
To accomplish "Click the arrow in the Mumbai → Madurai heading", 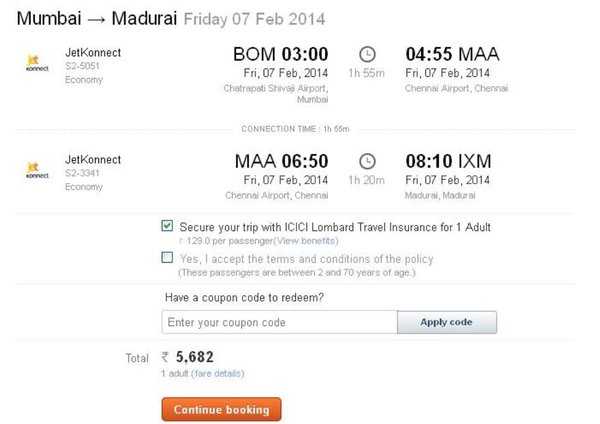I will click(x=92, y=19).
